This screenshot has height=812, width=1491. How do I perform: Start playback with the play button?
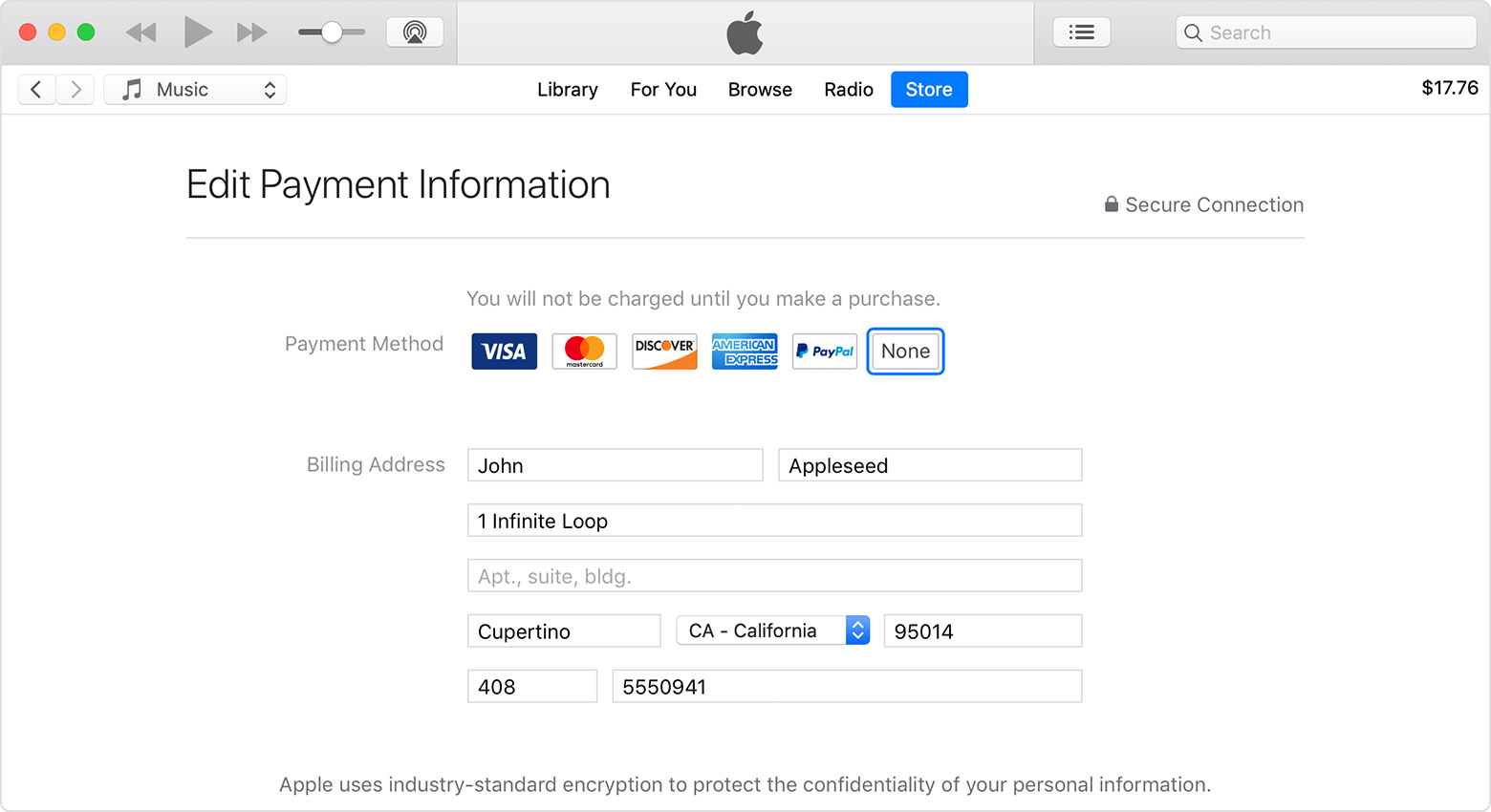[x=198, y=32]
